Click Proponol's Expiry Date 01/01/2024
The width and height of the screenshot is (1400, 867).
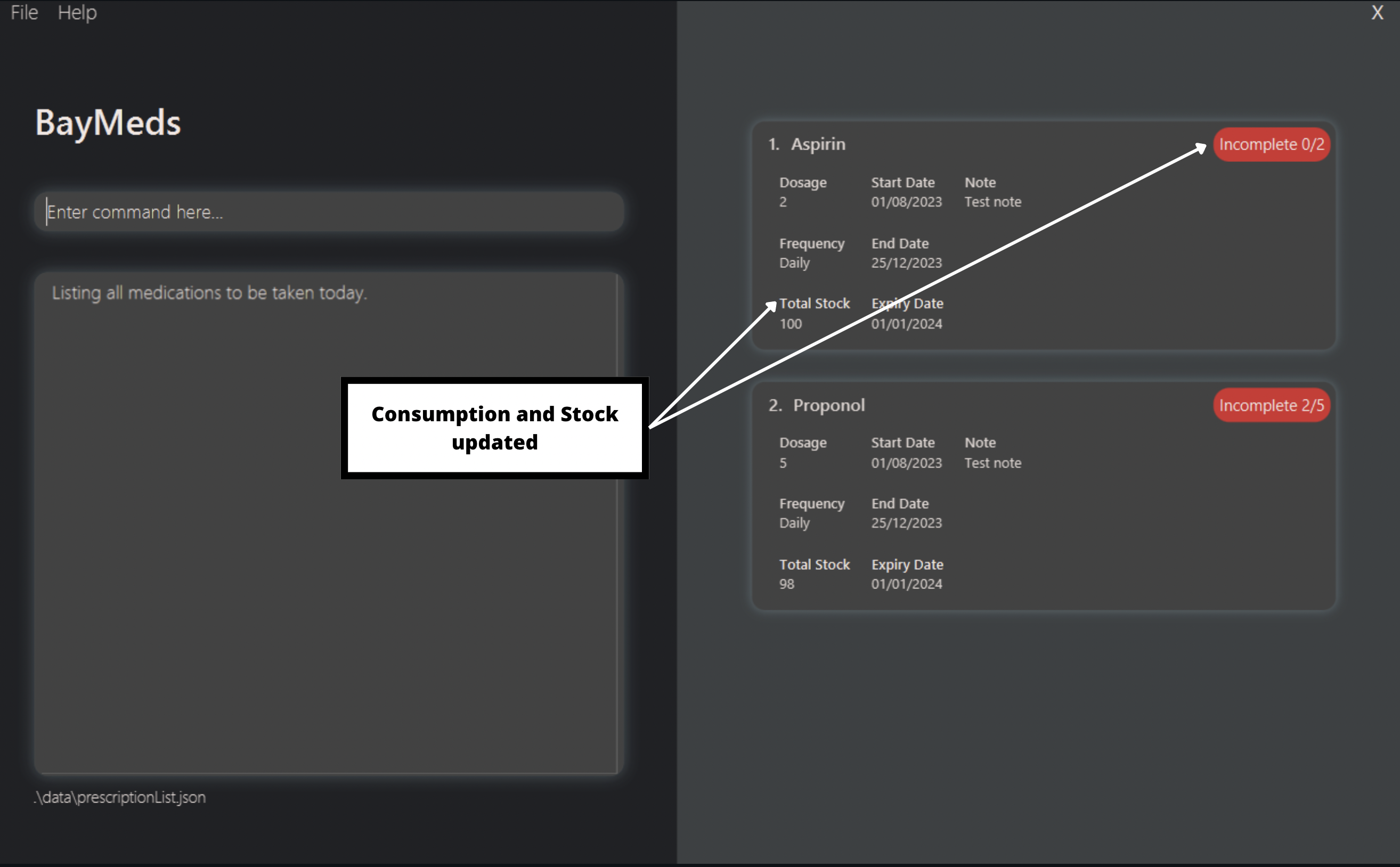(x=906, y=584)
